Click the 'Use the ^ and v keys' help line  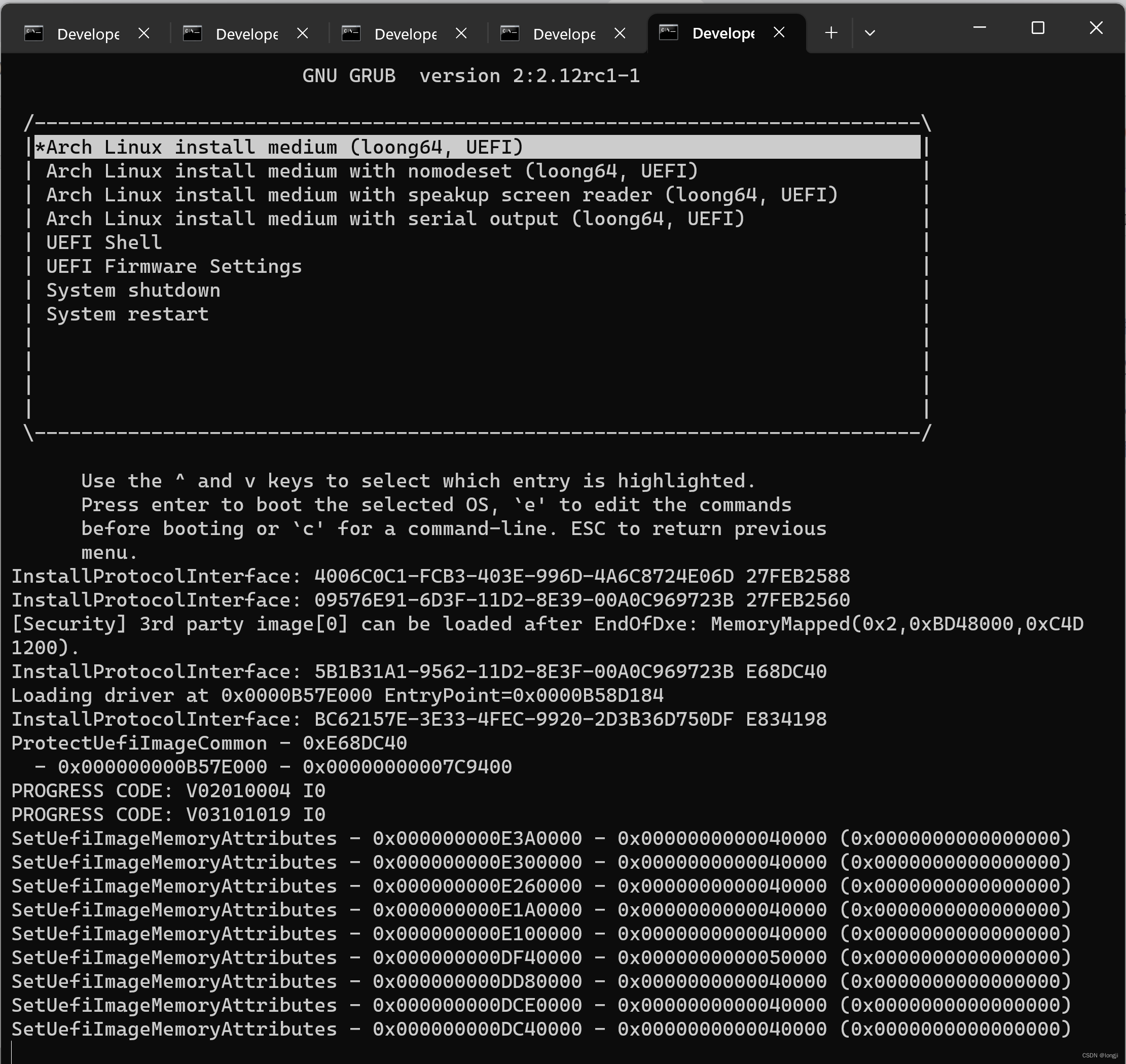418,481
